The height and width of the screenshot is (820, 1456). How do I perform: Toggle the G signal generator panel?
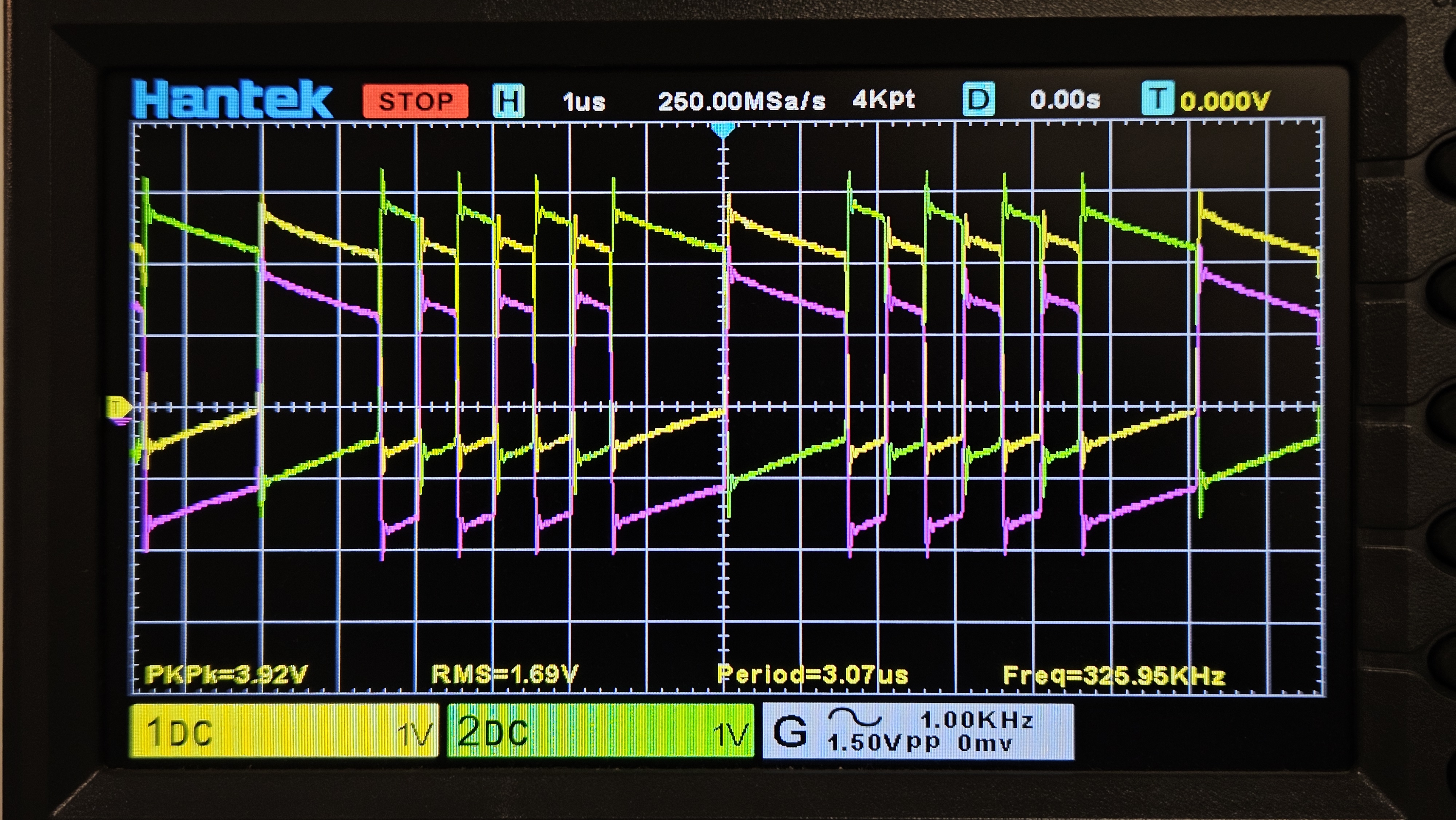click(918, 731)
